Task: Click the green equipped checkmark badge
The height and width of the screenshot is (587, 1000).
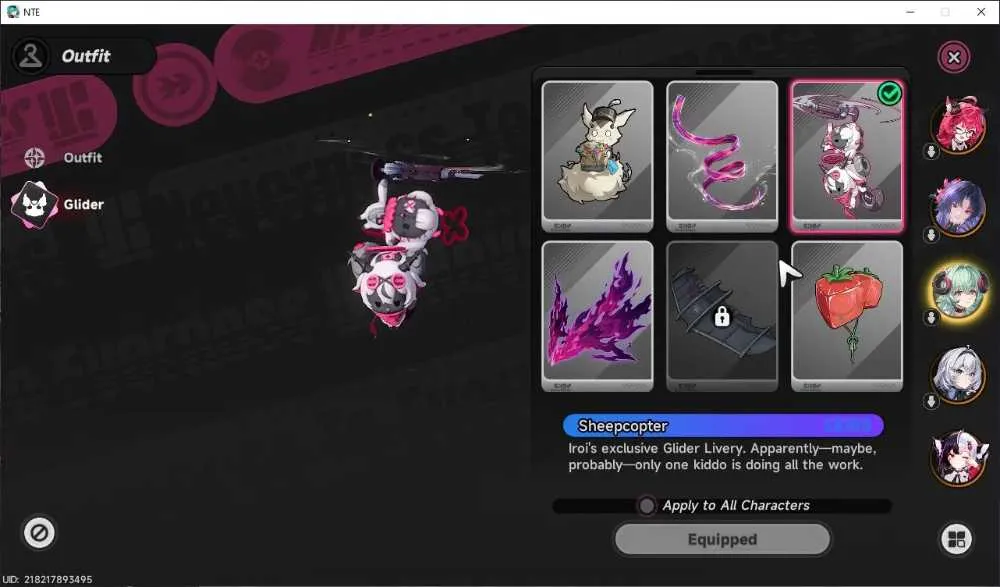Action: [x=889, y=94]
